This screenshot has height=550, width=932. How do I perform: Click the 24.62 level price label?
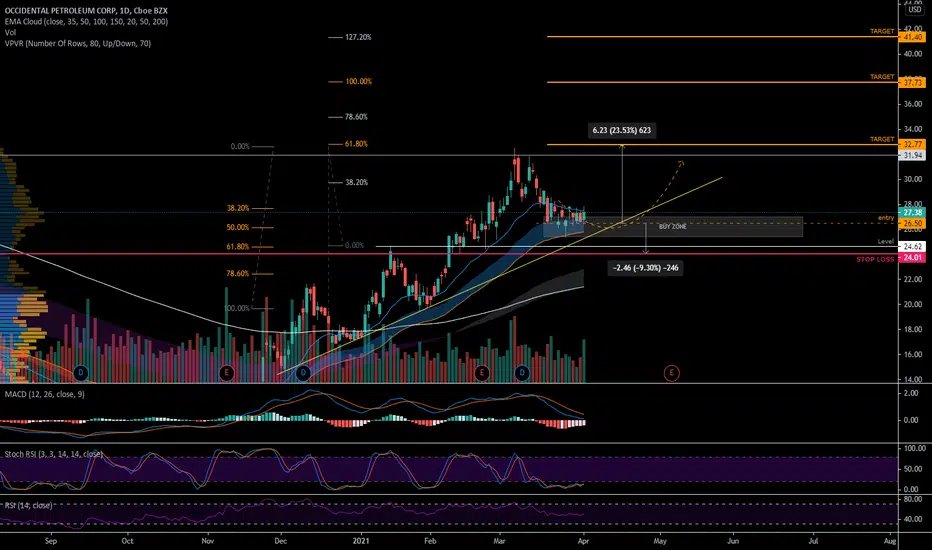point(912,246)
